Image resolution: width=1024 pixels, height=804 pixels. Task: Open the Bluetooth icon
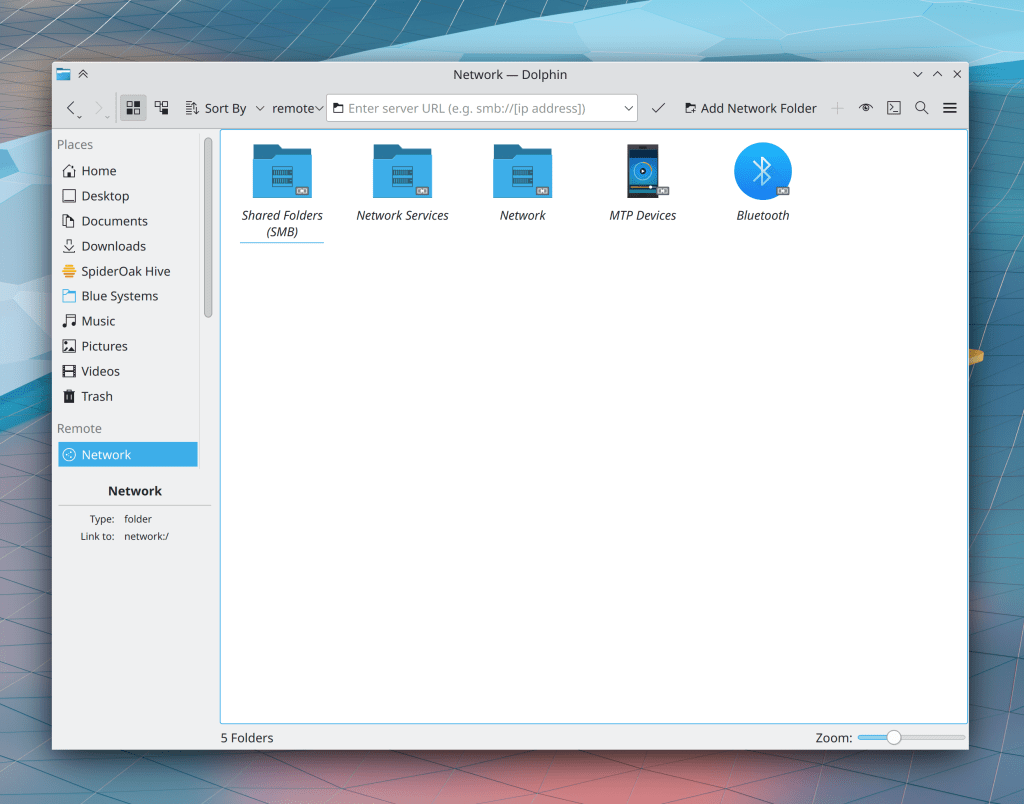coord(762,172)
